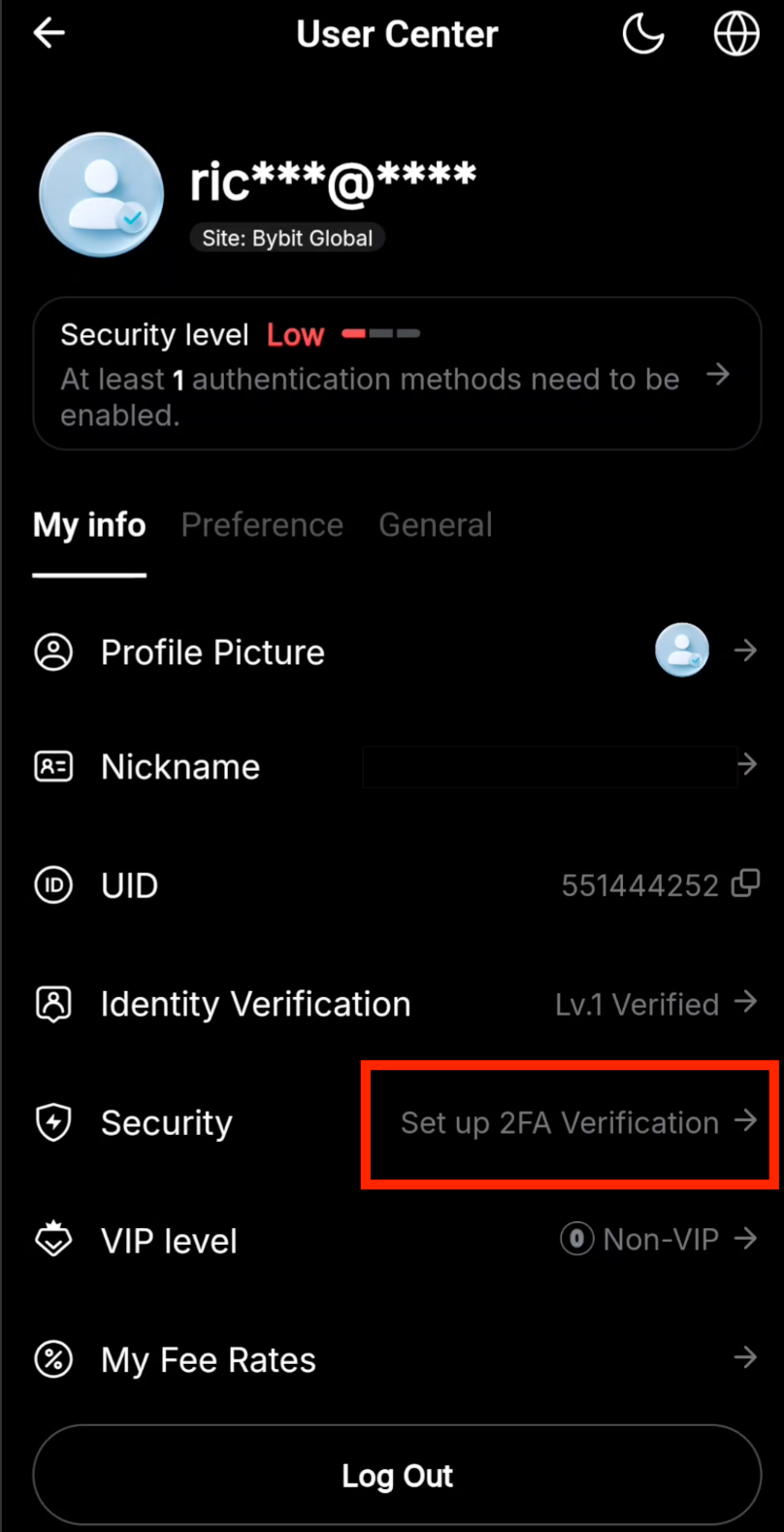Switch to the Preference tab
This screenshot has width=784, height=1532.
pos(262,524)
